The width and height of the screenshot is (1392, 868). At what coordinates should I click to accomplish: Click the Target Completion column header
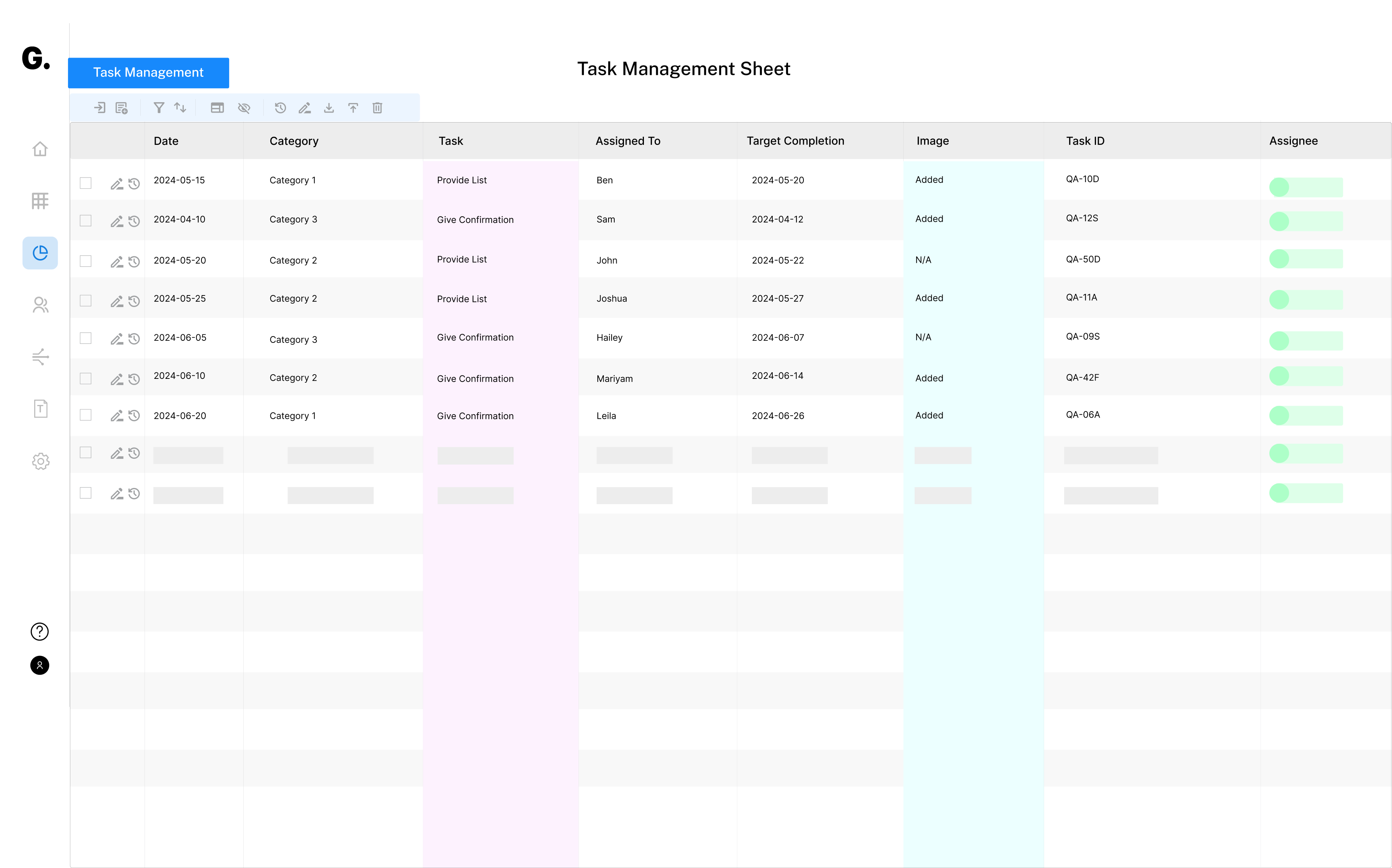click(795, 141)
